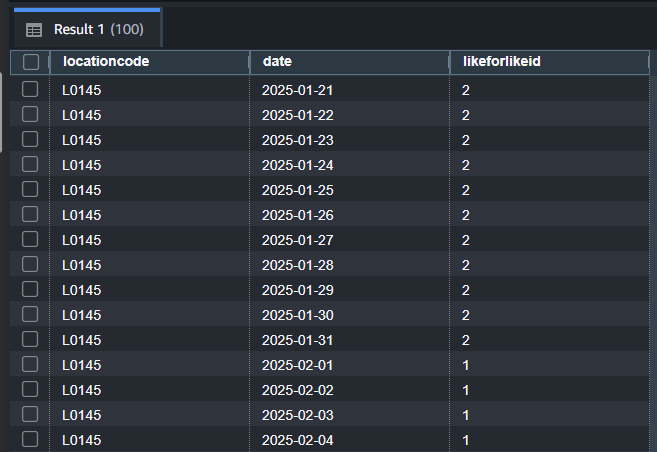This screenshot has height=452, width=657.
Task: Check the row box for date 2025-01-25
Action: pyautogui.click(x=30, y=189)
